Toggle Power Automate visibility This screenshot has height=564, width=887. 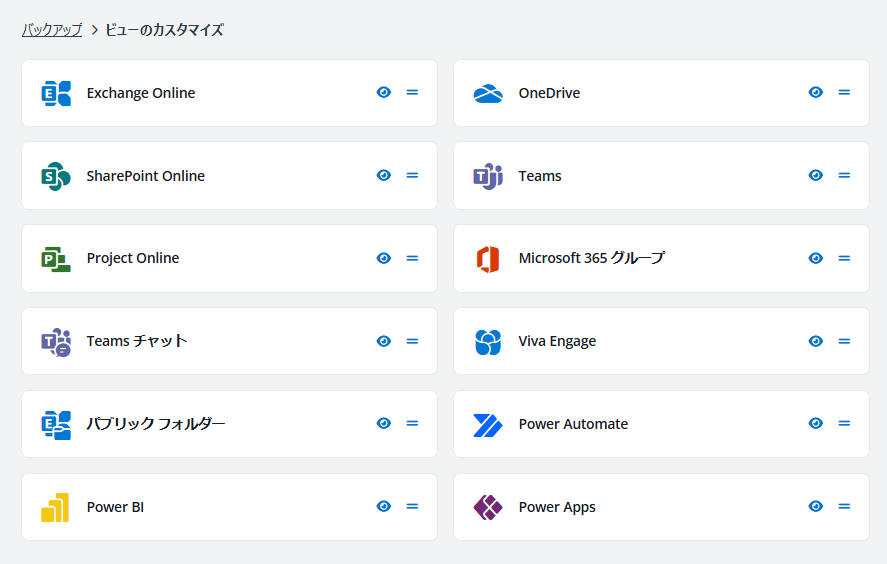pyautogui.click(x=816, y=423)
